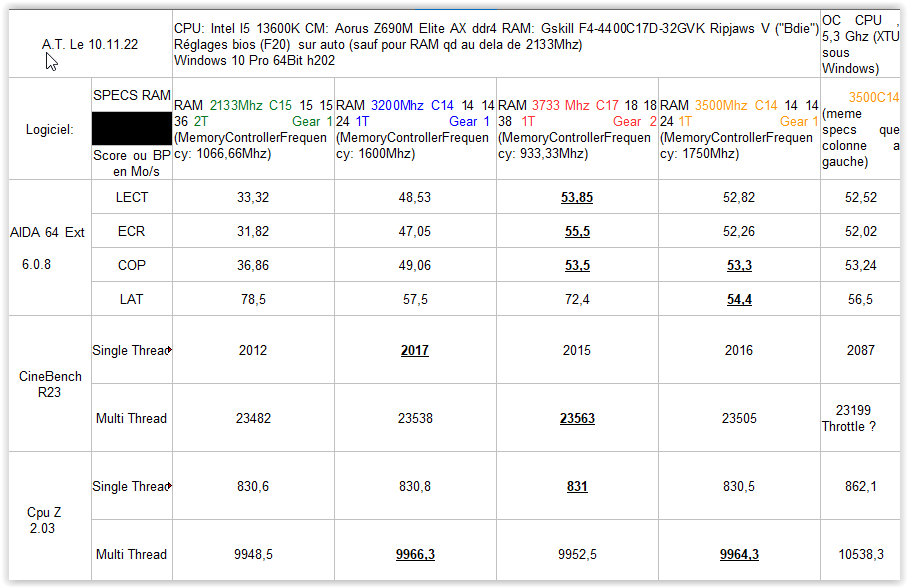Click the '23199 Throttle ?' cell
The width and height of the screenshot is (908, 588).
pos(861,418)
